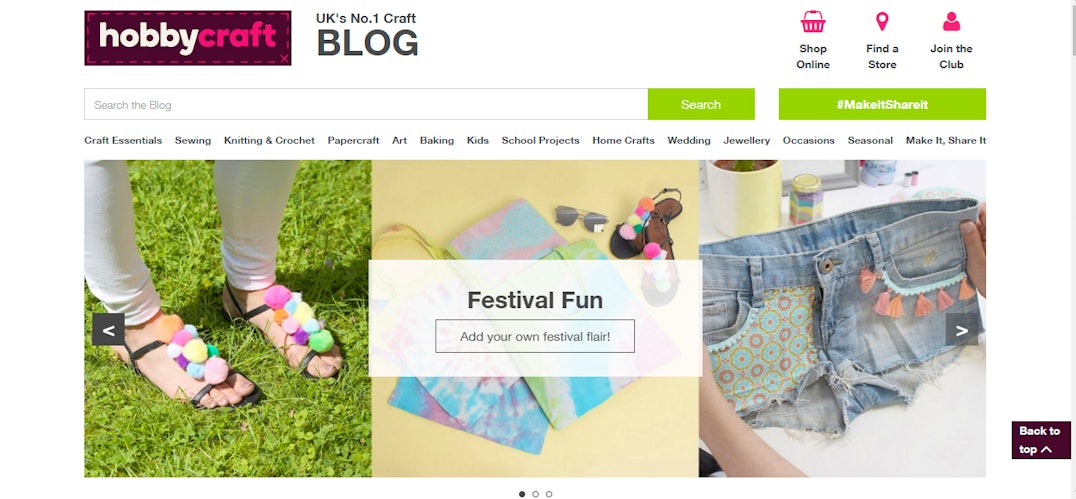This screenshot has width=1076, height=499.
Task: Click the #MakeitShareit button
Action: point(882,104)
